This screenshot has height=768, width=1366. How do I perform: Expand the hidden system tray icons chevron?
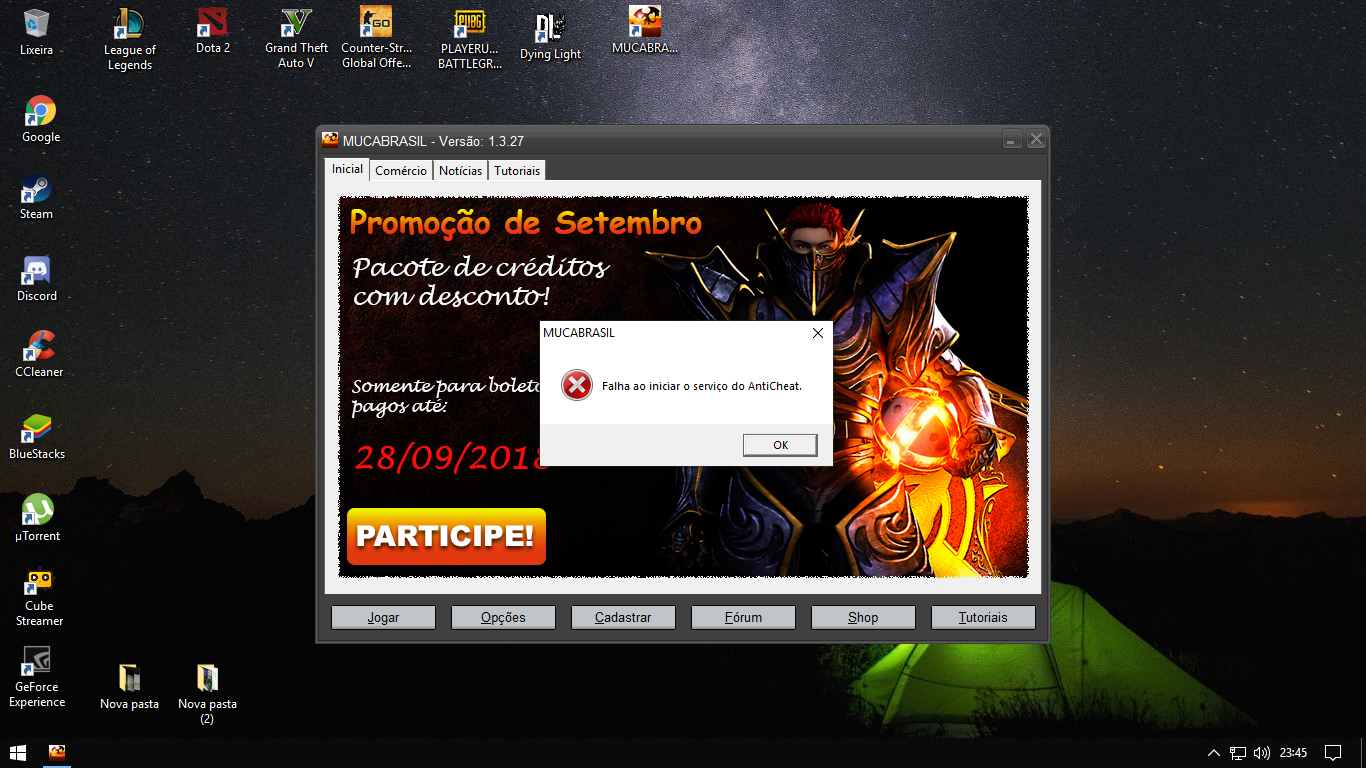(1214, 753)
